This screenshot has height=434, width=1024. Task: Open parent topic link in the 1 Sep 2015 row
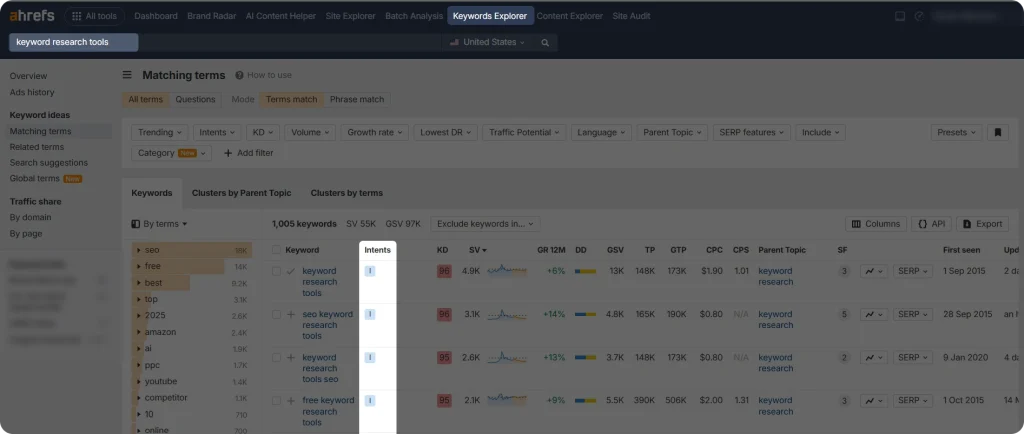pyautogui.click(x=776, y=277)
